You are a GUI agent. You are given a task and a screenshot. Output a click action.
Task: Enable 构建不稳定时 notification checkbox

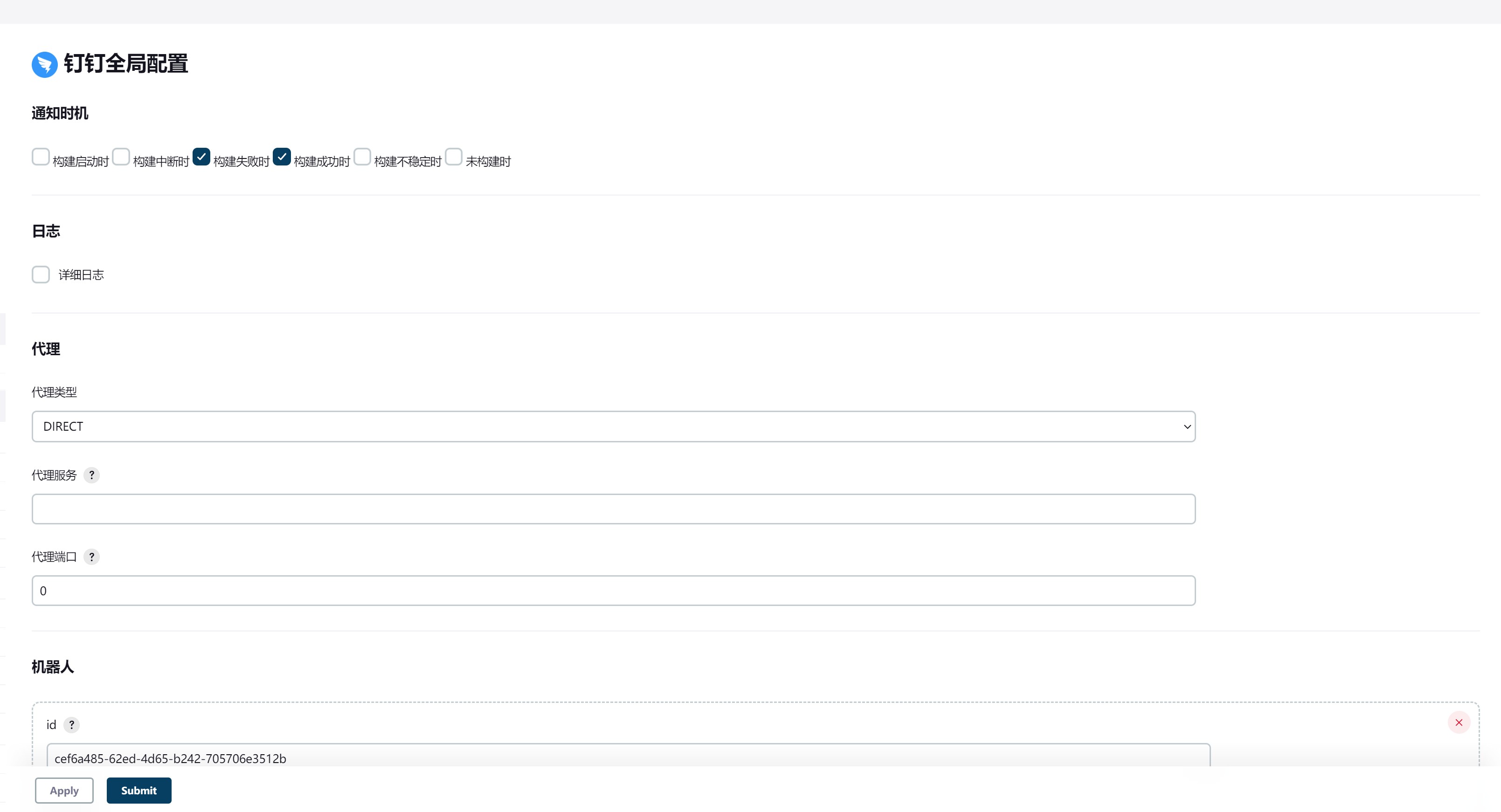click(x=362, y=157)
